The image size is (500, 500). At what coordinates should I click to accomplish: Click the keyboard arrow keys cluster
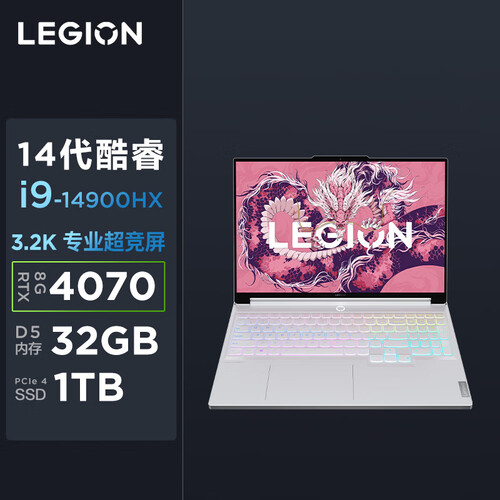coord(391,357)
